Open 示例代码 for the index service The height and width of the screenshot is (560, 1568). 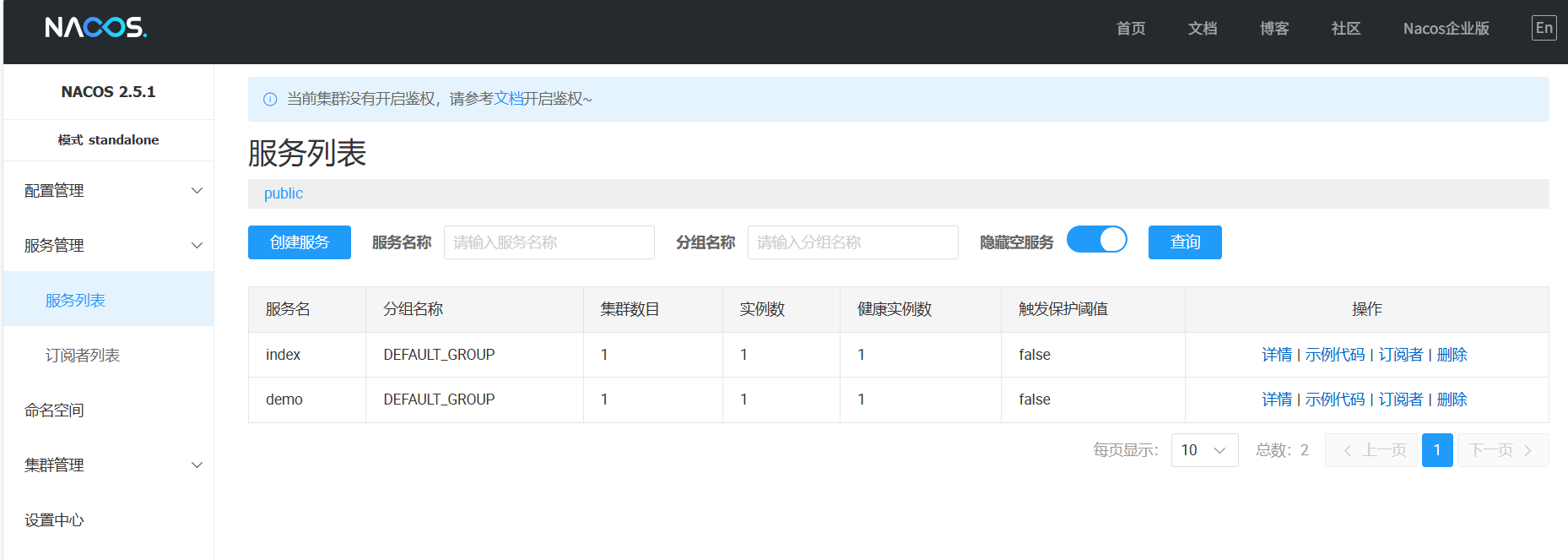click(x=1335, y=355)
